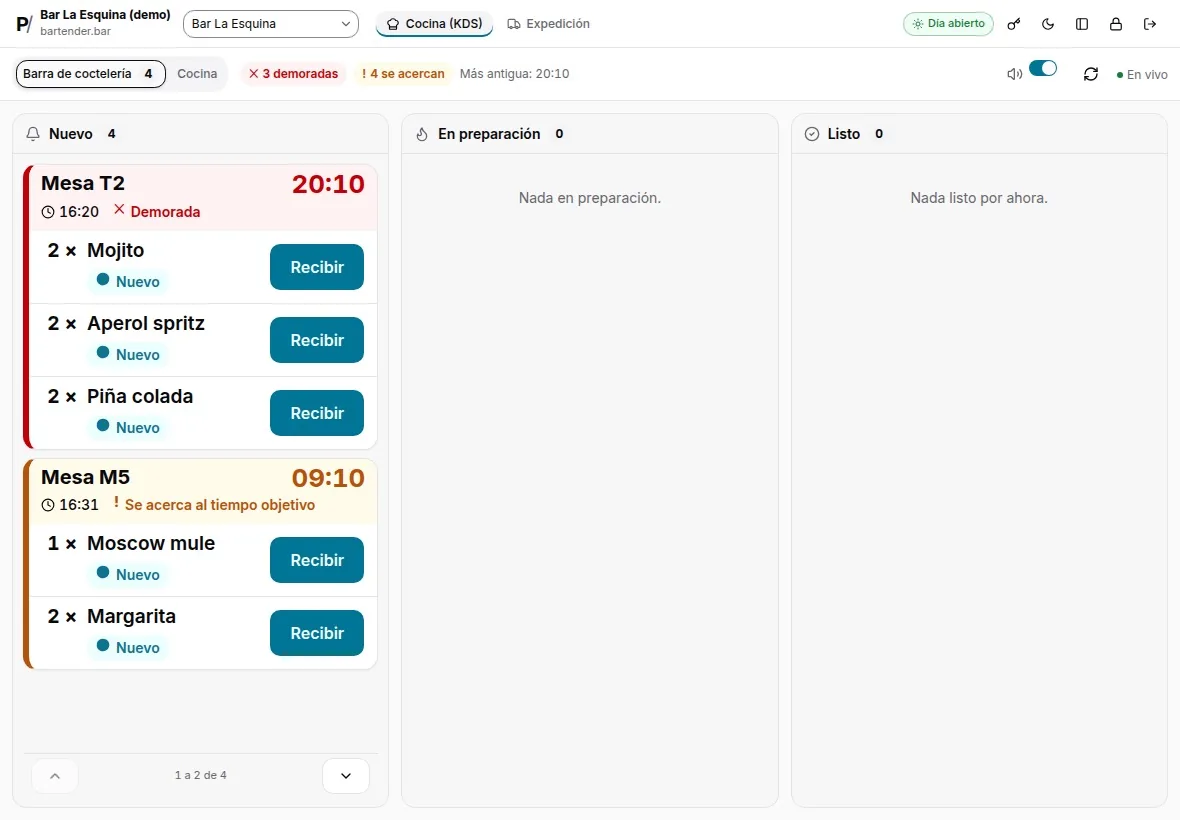Switch to dark mode moon icon
This screenshot has height=820, width=1180.
click(x=1048, y=24)
